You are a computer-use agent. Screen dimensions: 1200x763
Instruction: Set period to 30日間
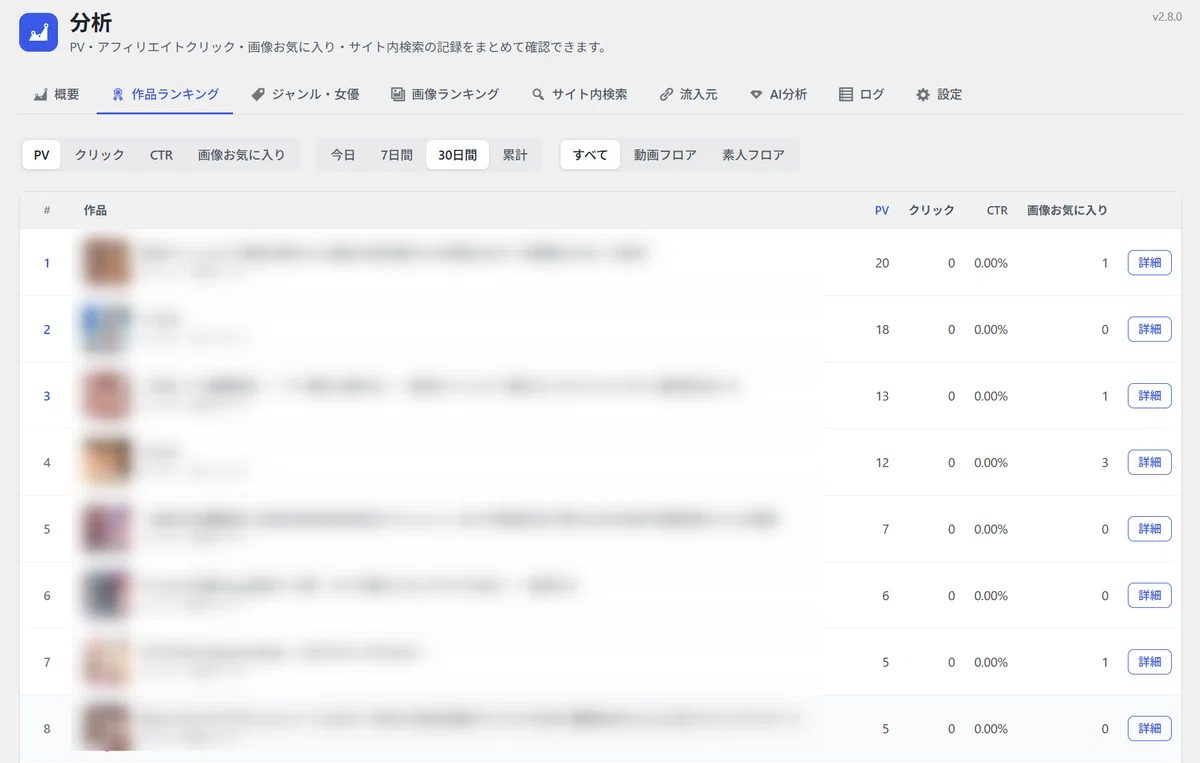tap(457, 155)
